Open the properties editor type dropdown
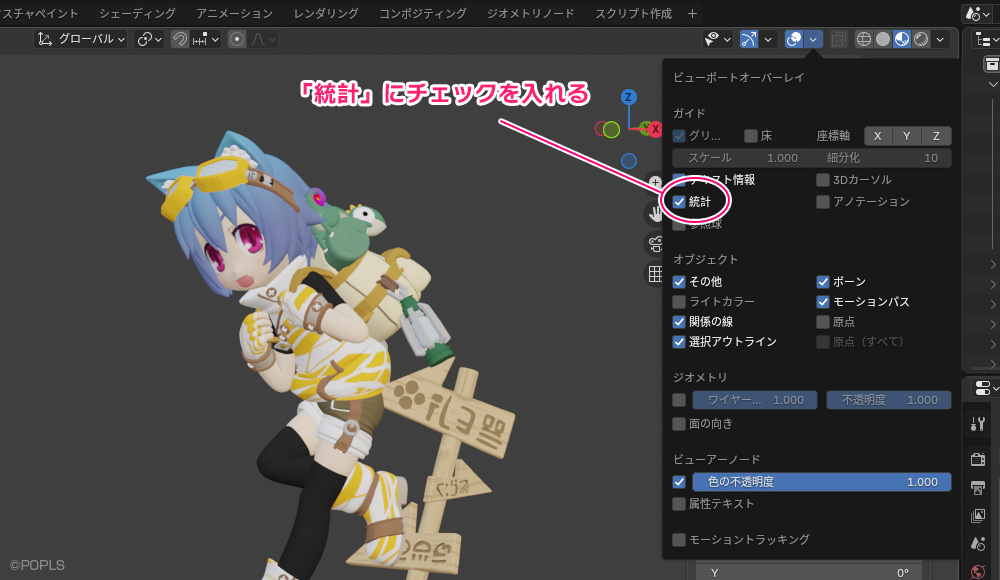1000x580 pixels. [x=986, y=388]
